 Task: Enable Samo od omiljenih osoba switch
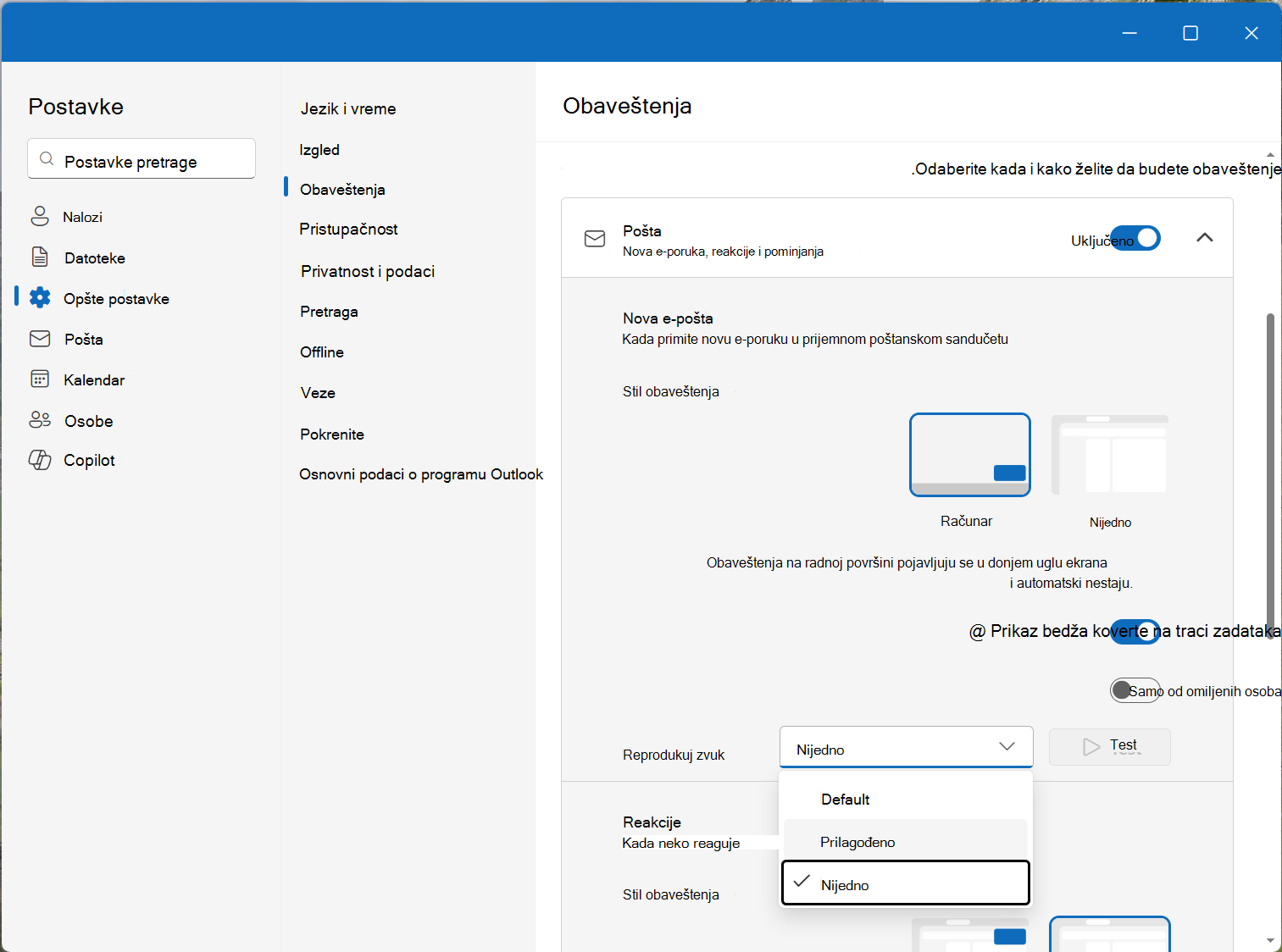coord(1135,690)
